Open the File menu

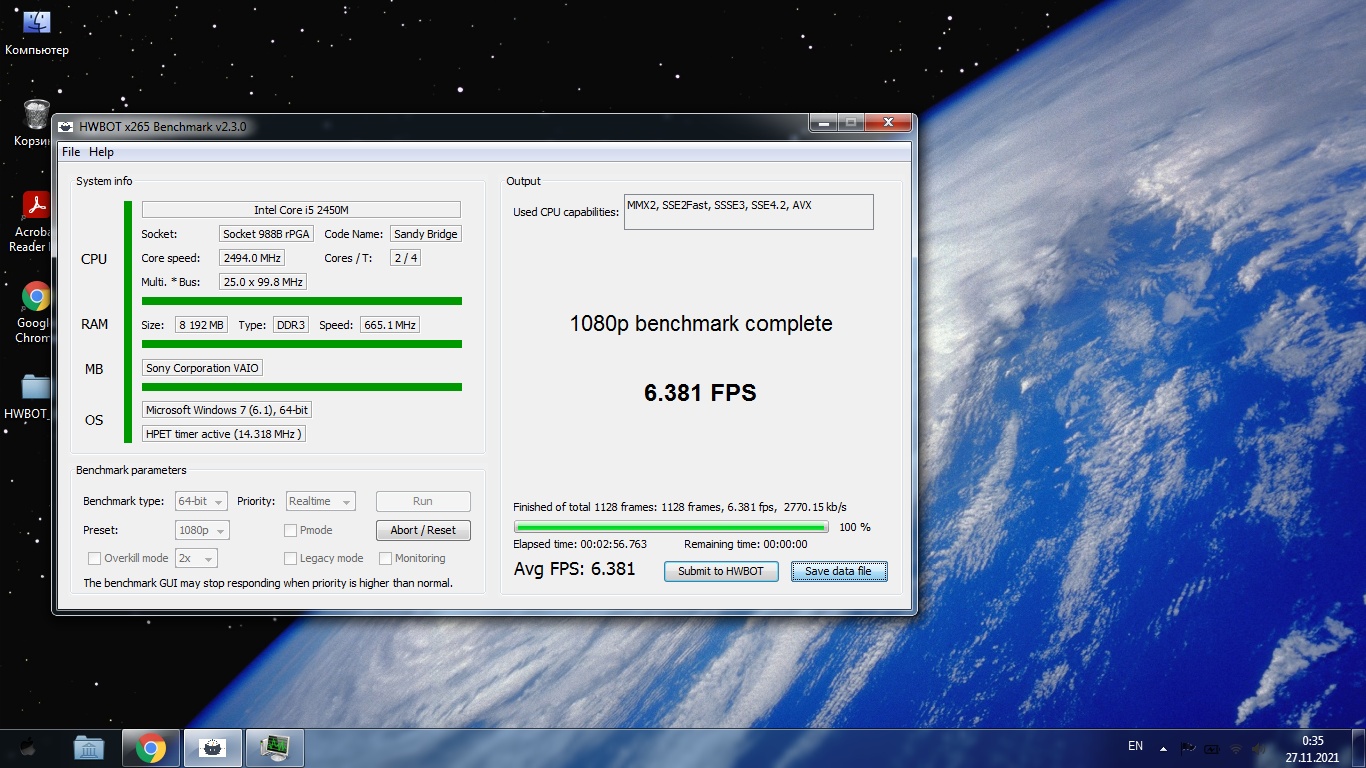tap(70, 152)
